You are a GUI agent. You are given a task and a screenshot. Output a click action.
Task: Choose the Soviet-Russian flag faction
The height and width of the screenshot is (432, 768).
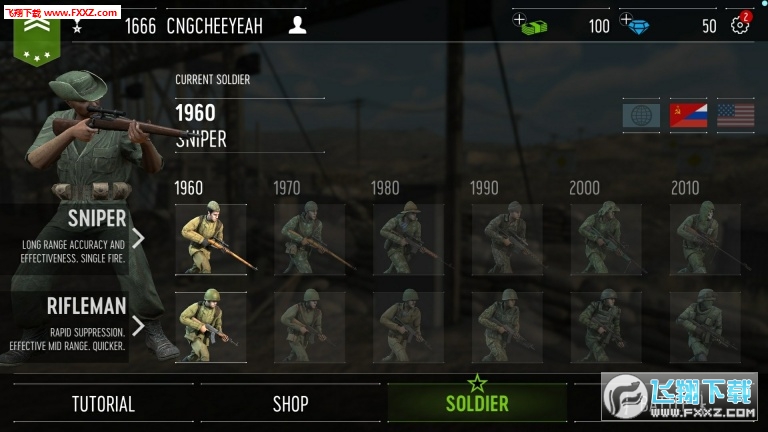tap(688, 116)
